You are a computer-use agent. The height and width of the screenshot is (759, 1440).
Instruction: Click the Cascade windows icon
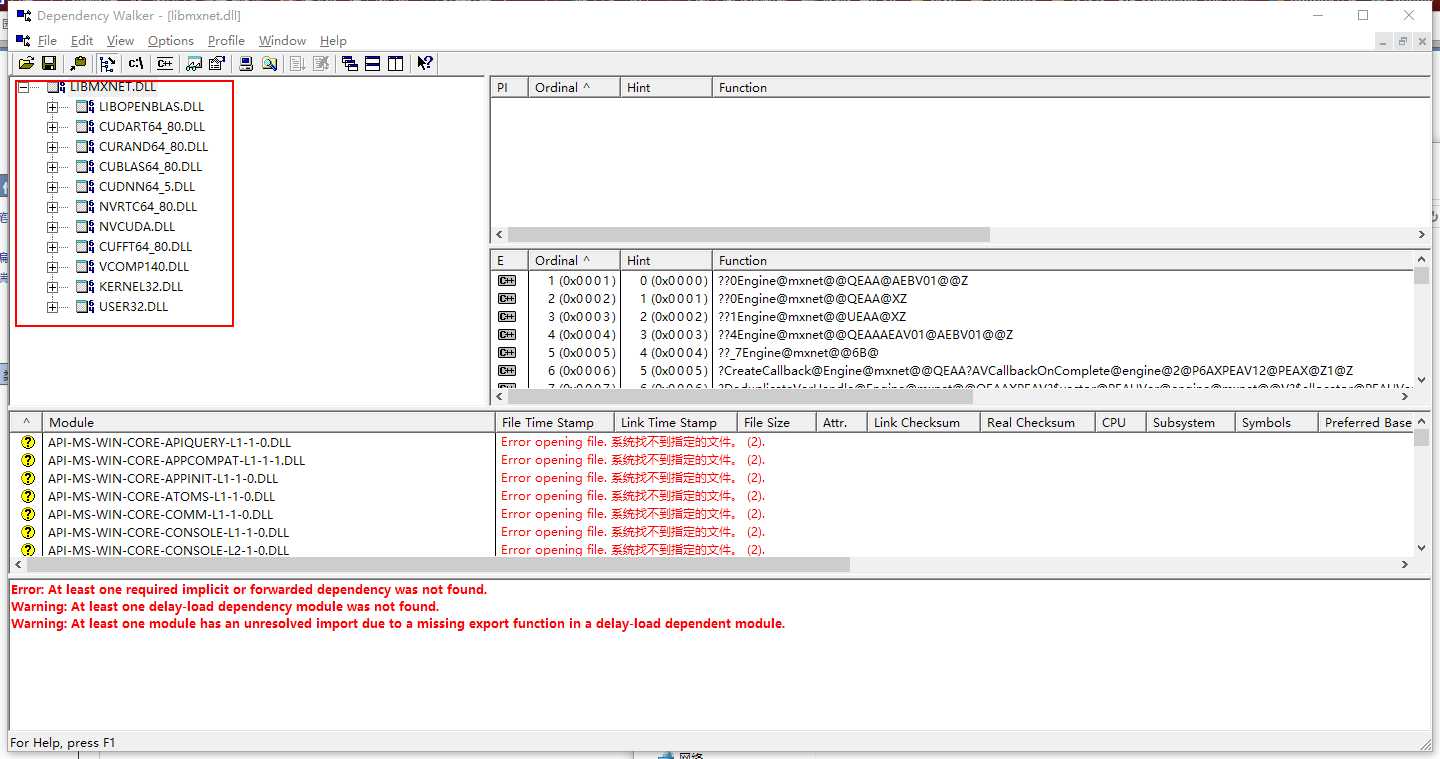point(349,63)
